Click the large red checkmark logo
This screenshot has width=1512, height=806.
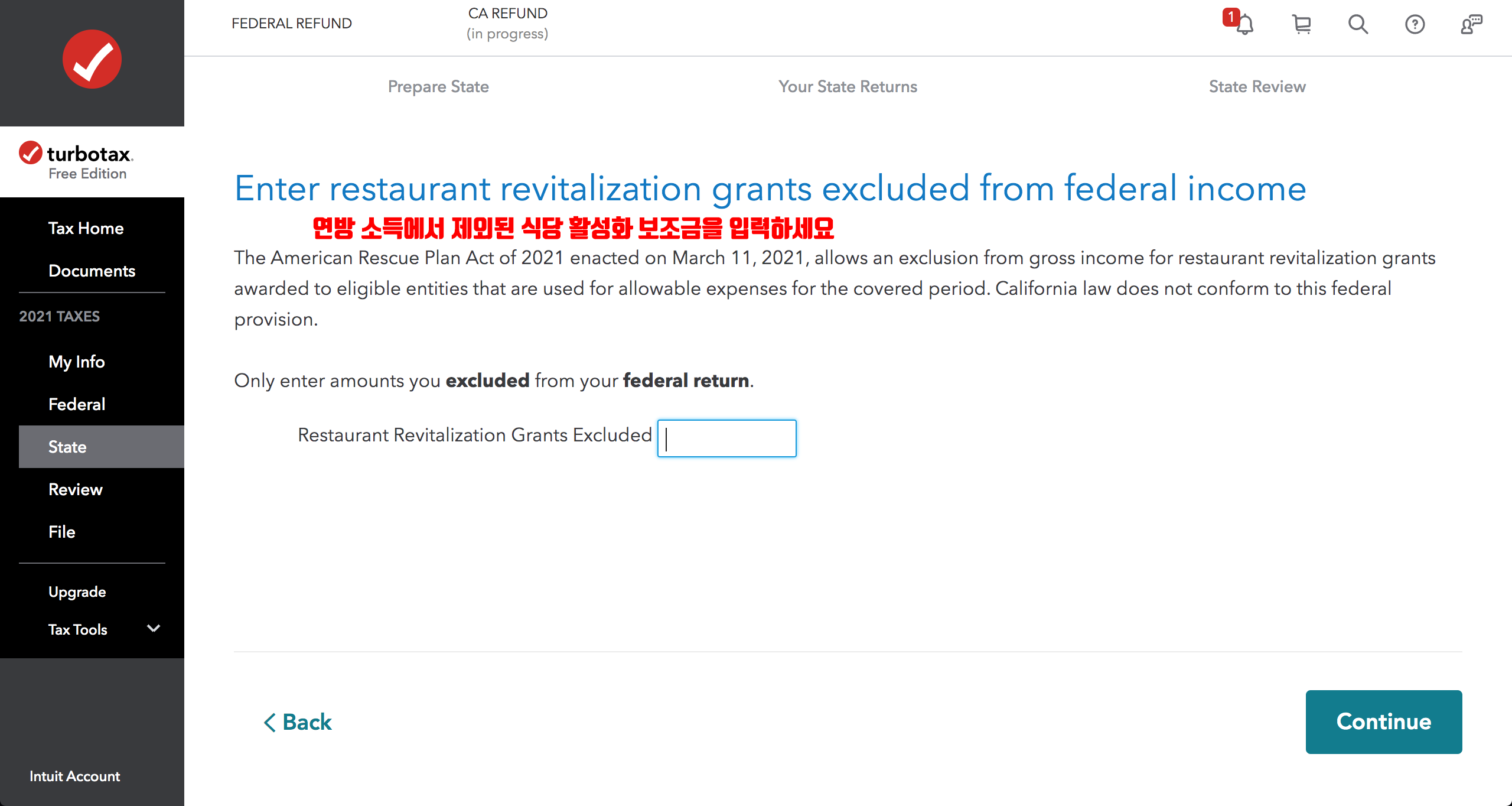(x=92, y=59)
